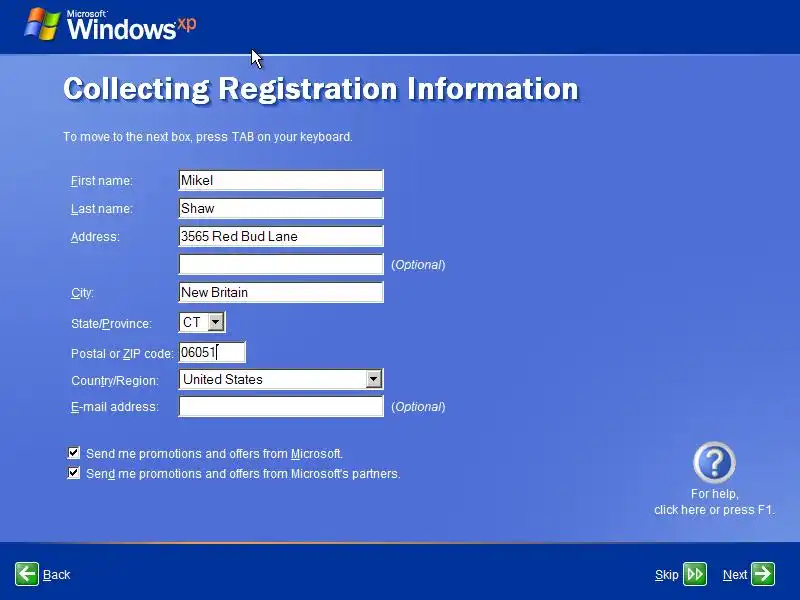Focus the First name field containing Mikel

281,180
